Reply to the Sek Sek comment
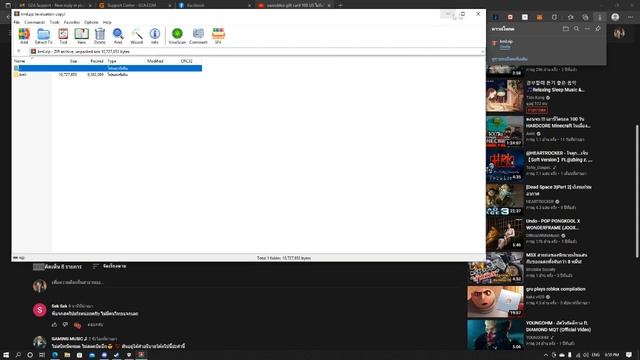Image resolution: width=640 pixels, height=360 pixels. point(95,325)
